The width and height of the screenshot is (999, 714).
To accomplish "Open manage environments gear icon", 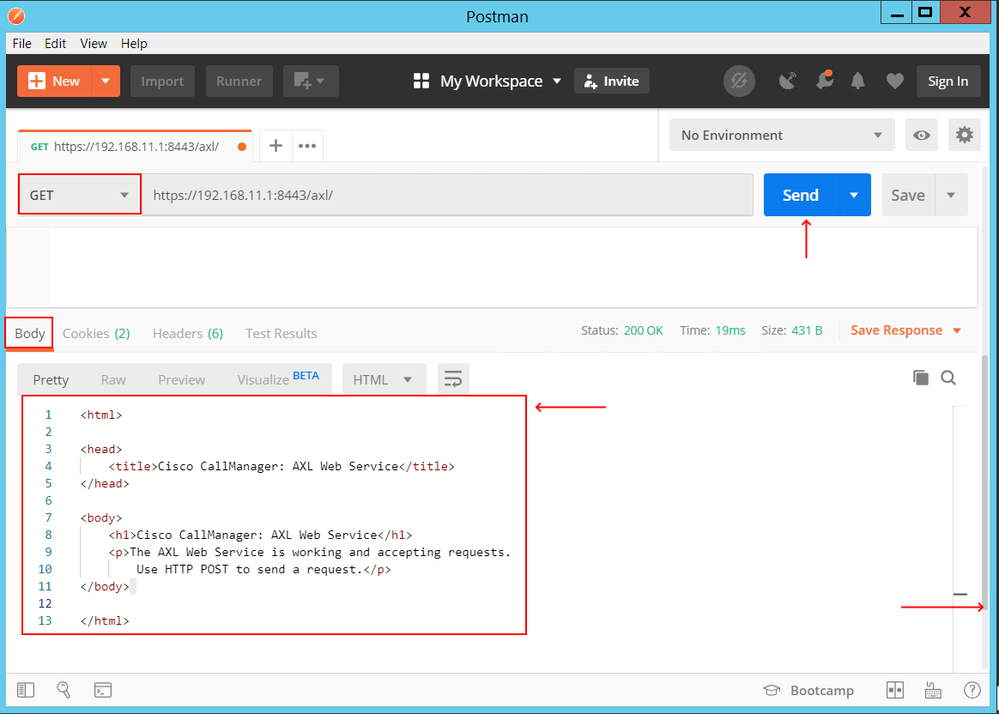I will tap(964, 135).
